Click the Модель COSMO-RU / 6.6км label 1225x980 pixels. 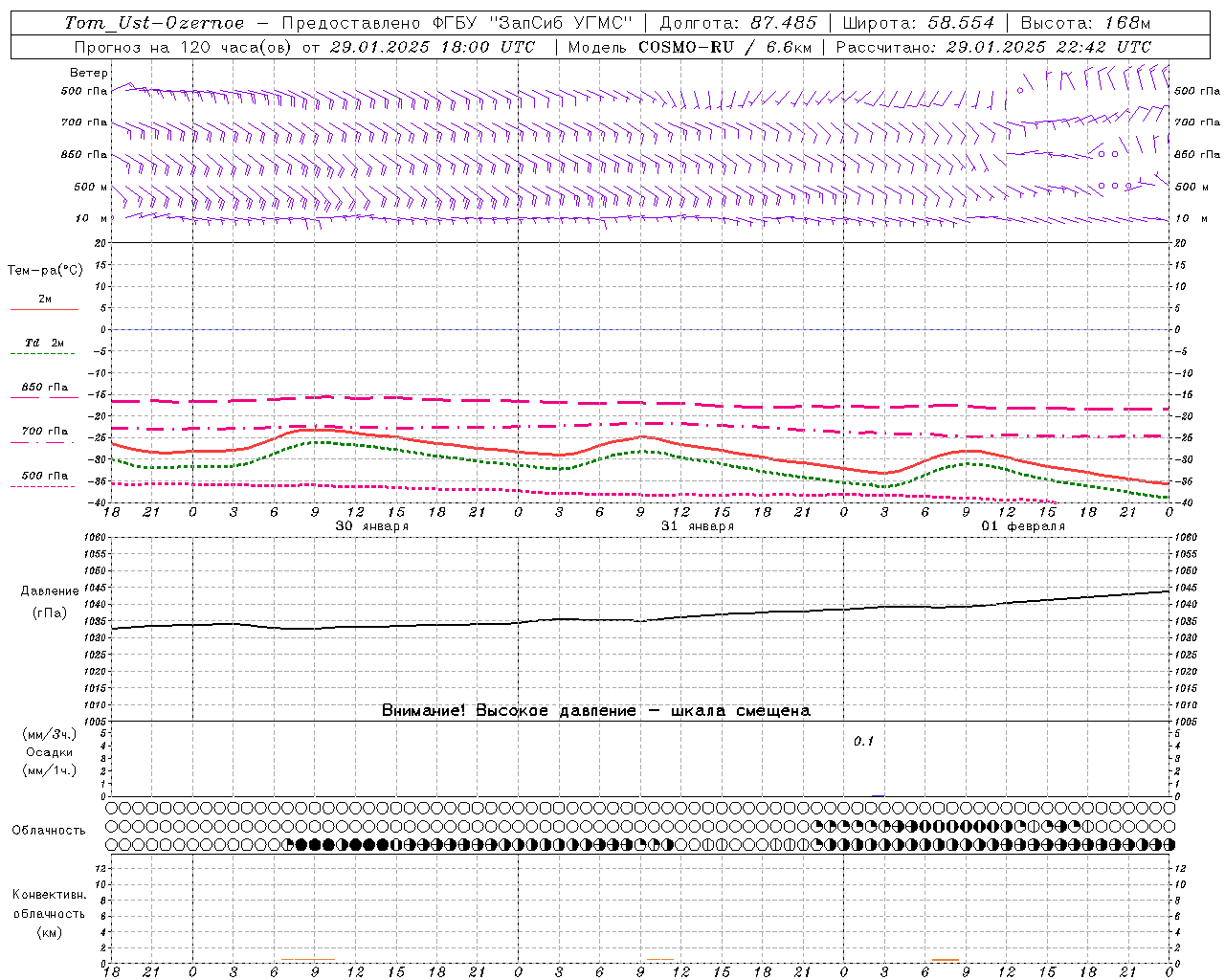click(690, 47)
